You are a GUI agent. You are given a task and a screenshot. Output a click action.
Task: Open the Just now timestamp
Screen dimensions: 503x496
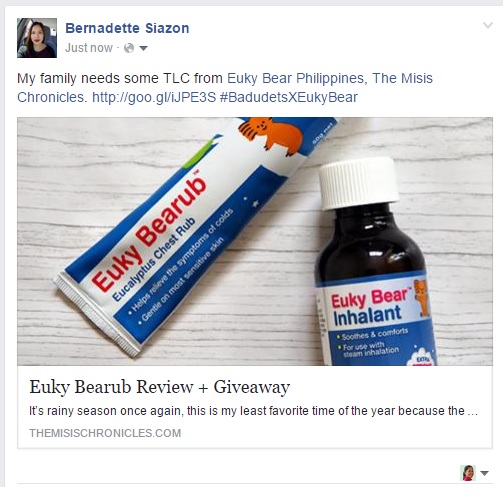[89, 48]
